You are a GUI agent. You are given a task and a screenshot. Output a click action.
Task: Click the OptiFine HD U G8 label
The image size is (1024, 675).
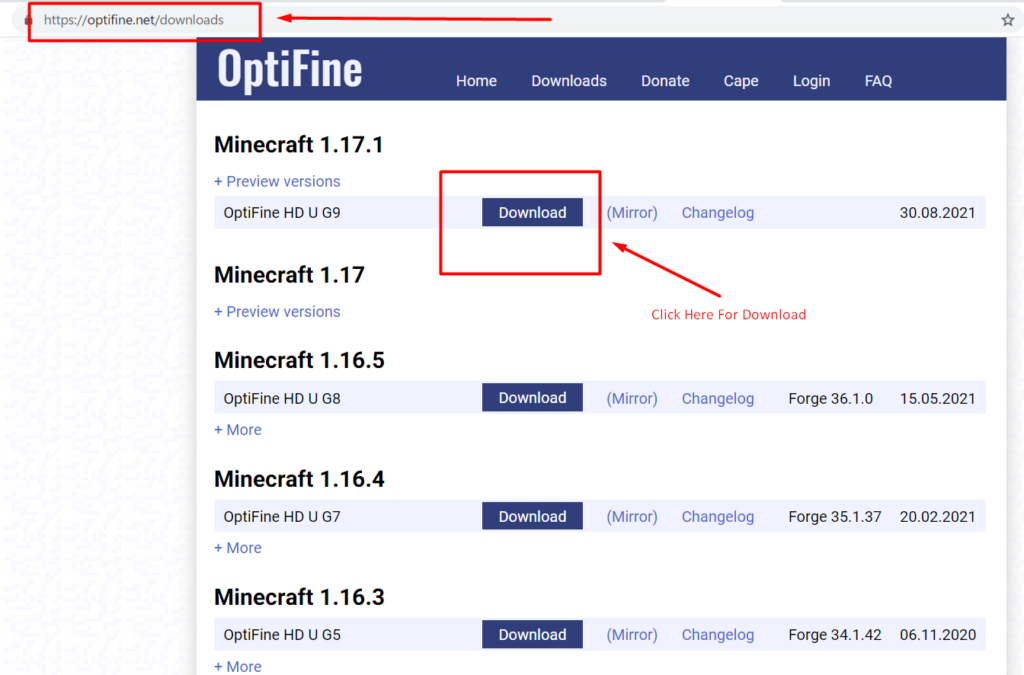pos(281,399)
